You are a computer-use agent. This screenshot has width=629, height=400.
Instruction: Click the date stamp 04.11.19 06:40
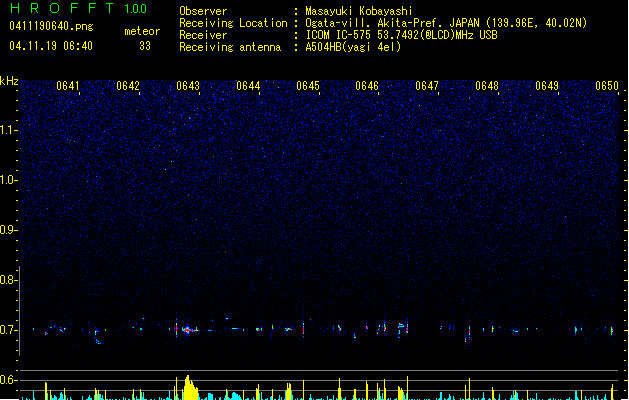(51, 46)
